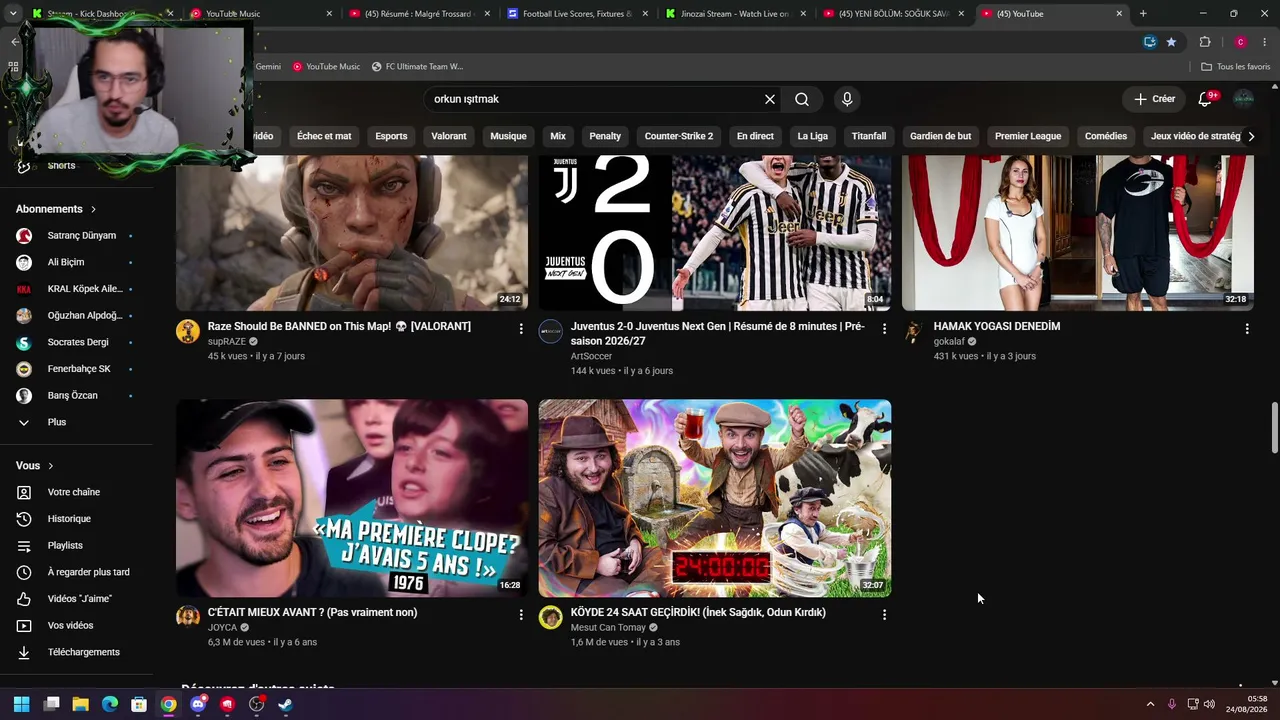
Task: Open Barış Özcan subscription
Action: click(76, 395)
